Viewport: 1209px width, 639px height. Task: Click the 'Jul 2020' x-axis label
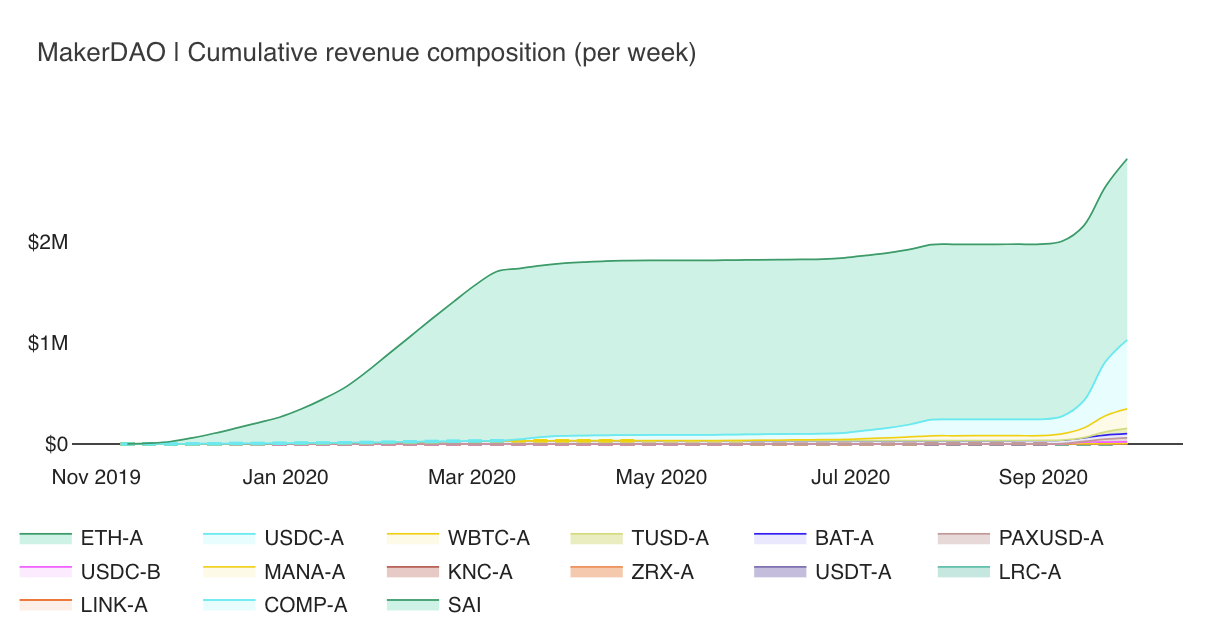[851, 477]
